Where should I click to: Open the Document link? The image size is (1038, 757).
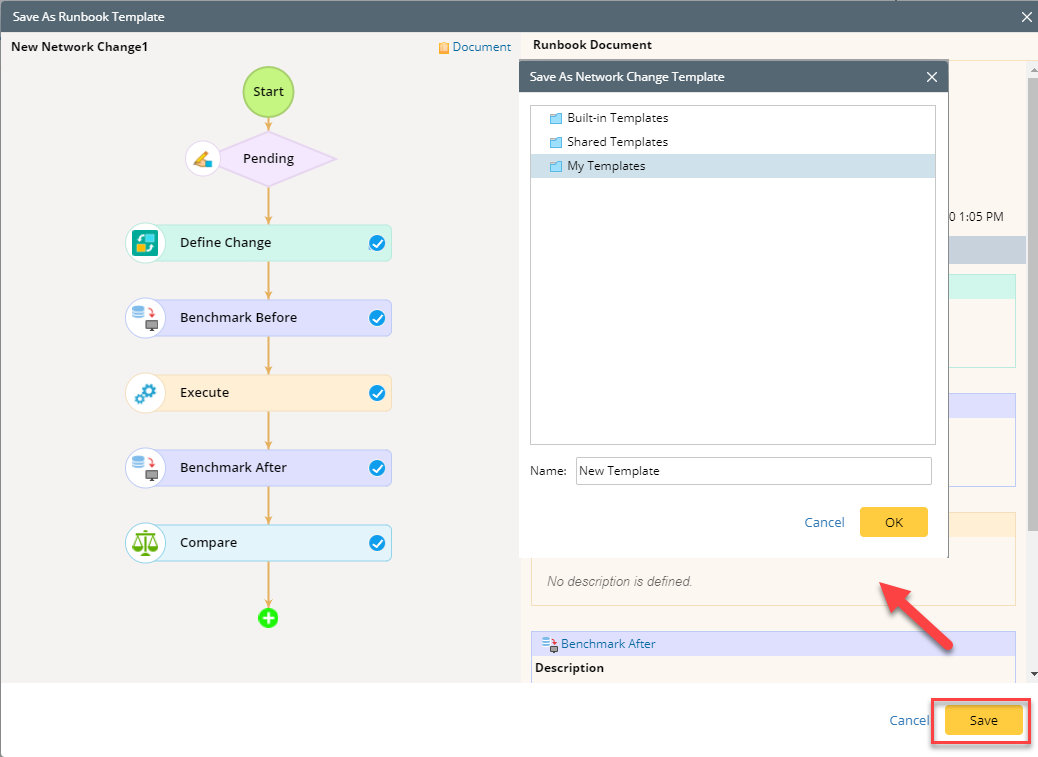(481, 47)
